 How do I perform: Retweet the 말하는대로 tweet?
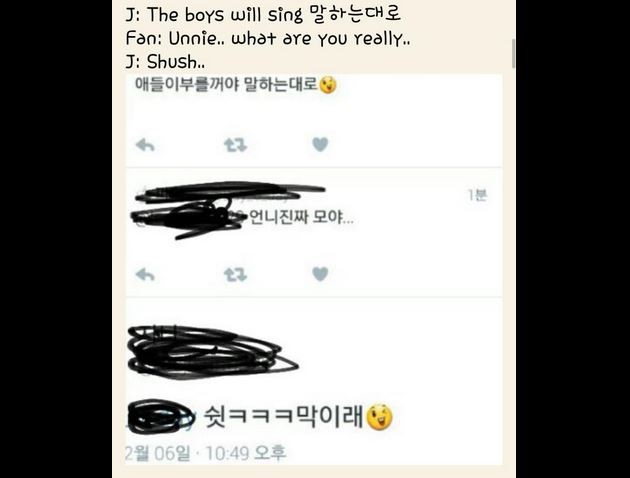tap(235, 145)
